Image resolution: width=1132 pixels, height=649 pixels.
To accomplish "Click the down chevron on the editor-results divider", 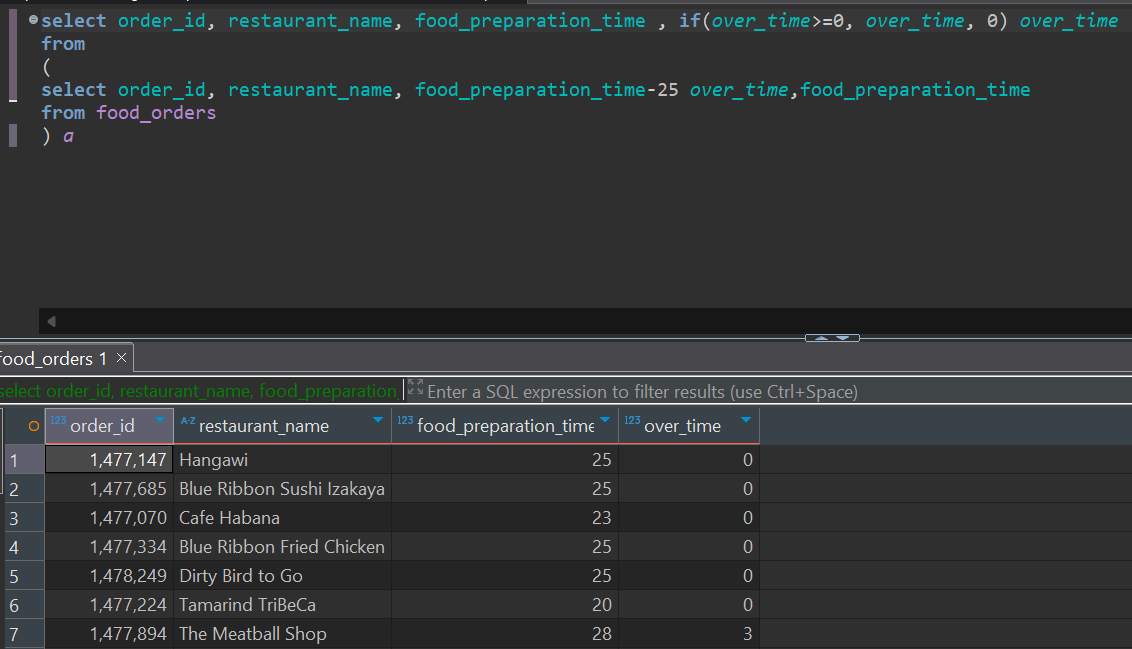I will (x=843, y=339).
